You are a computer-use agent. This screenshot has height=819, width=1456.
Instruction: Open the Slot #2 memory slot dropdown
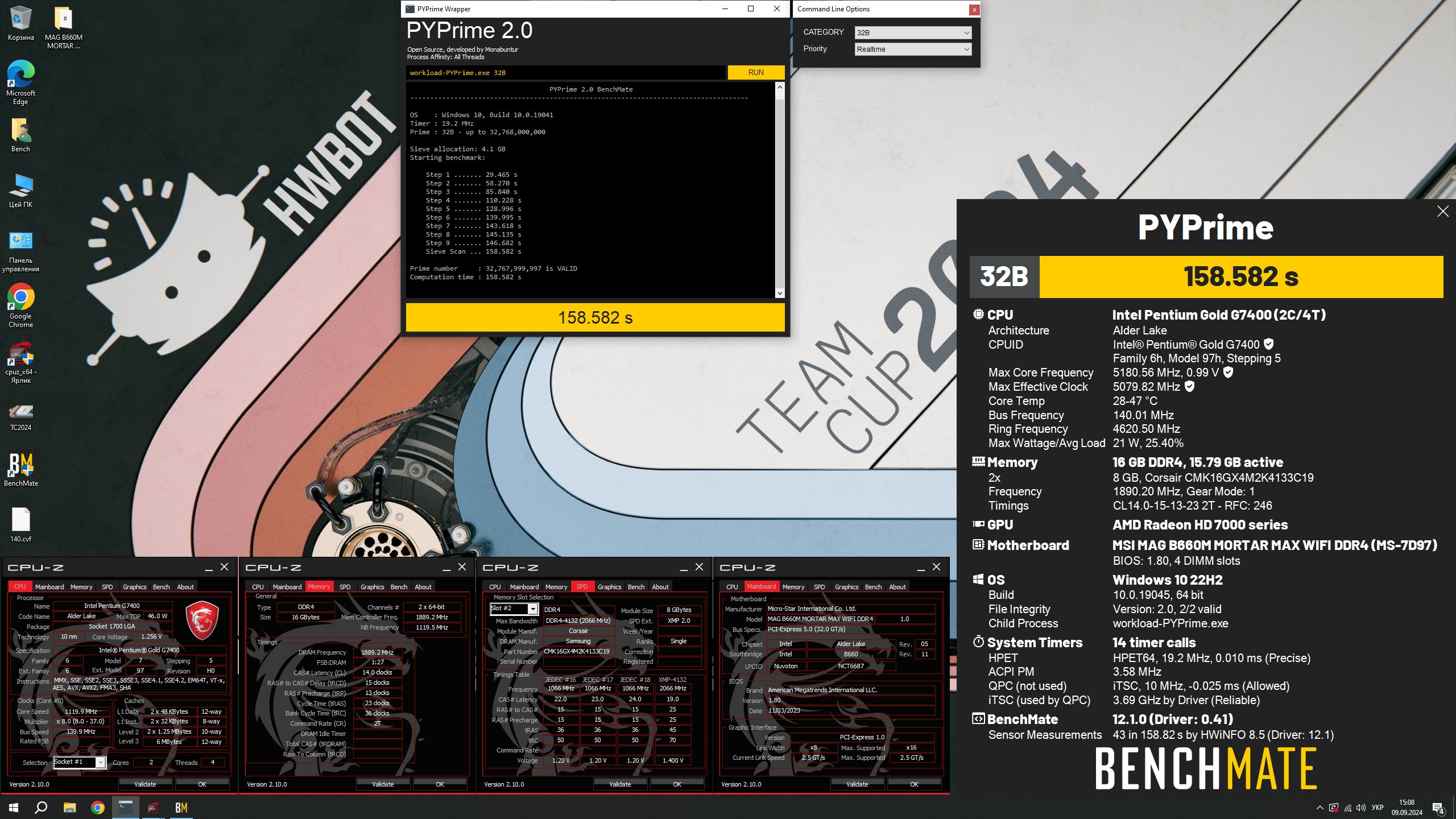514,609
